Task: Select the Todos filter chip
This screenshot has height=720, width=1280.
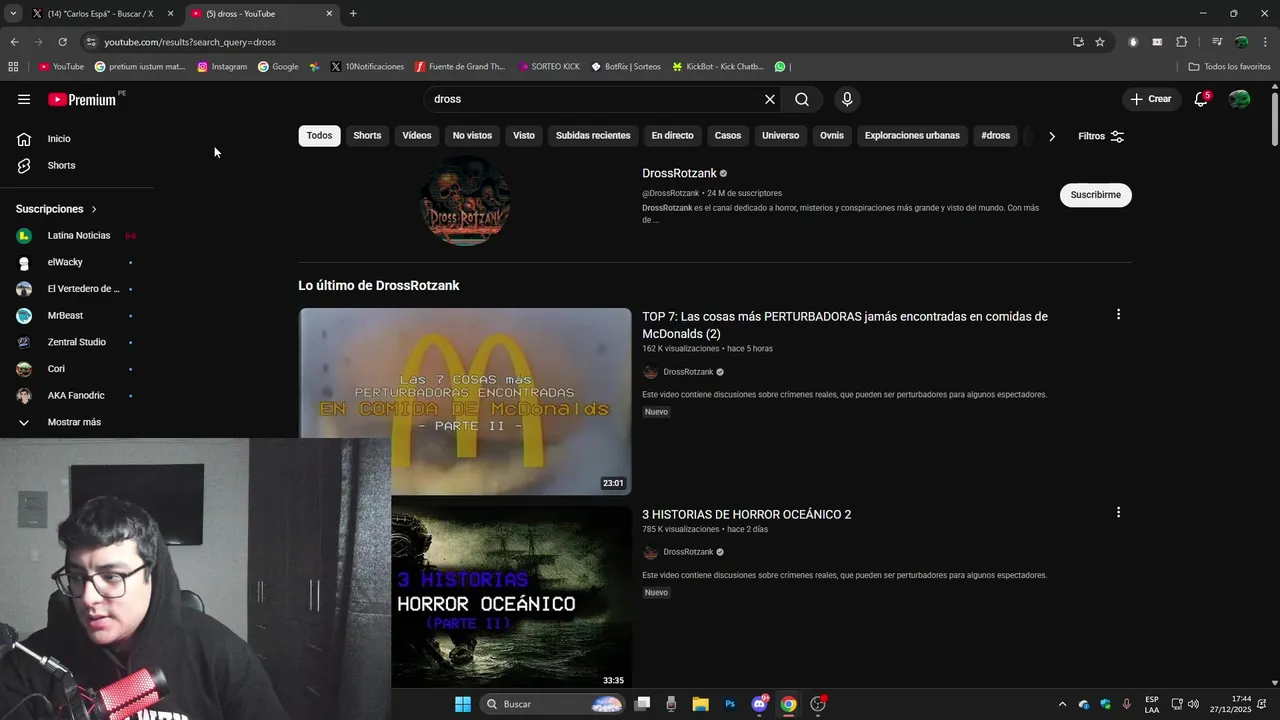Action: [x=319, y=136]
